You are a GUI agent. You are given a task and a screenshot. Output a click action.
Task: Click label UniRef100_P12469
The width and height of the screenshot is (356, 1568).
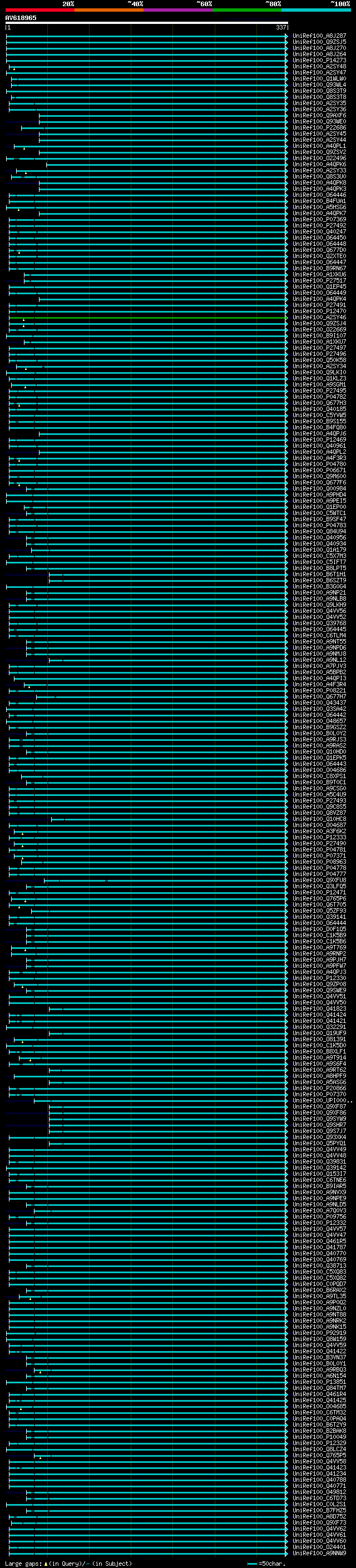pos(319,439)
